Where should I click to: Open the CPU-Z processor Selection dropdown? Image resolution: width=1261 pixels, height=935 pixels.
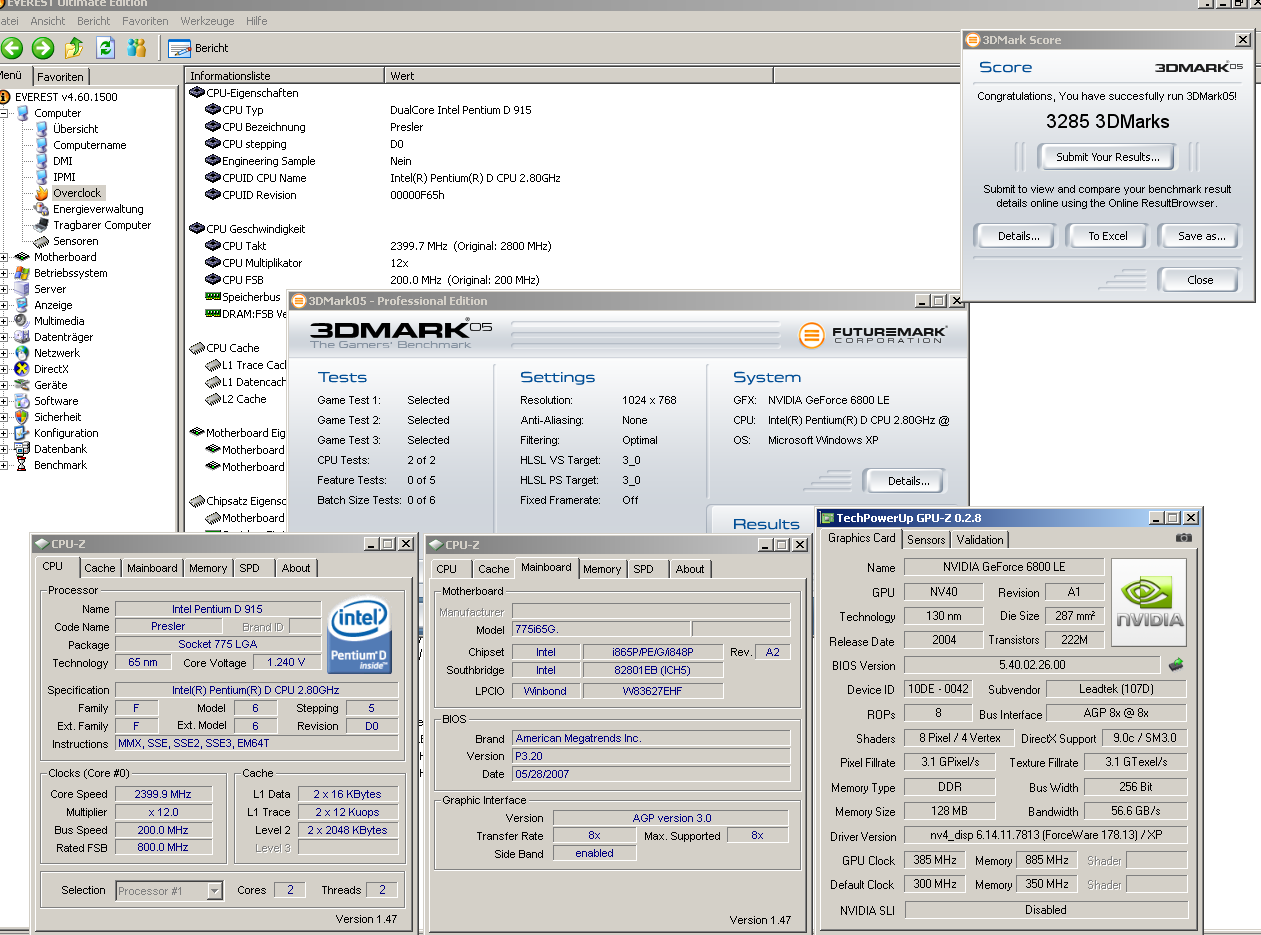point(215,891)
